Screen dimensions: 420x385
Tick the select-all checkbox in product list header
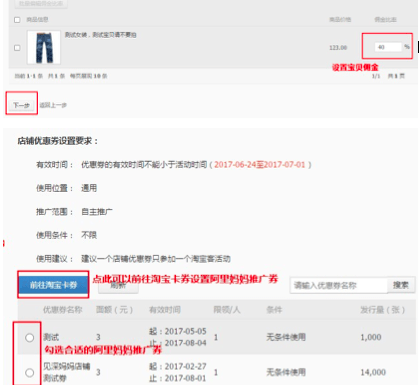pos(17,20)
